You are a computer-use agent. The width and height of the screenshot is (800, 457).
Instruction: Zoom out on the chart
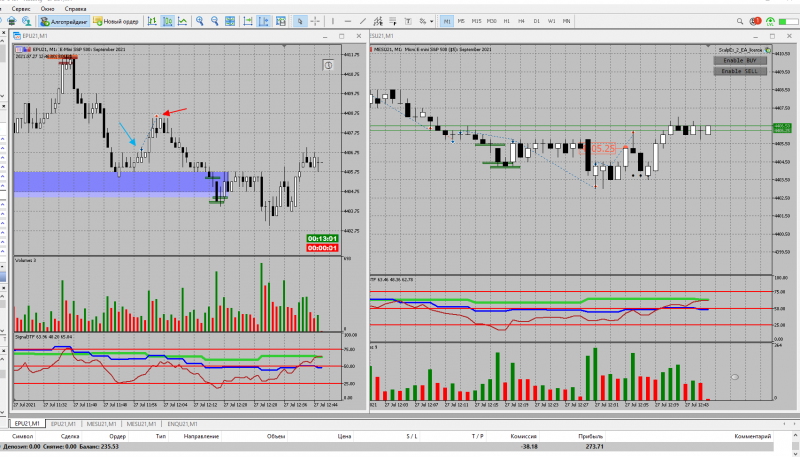[215, 21]
